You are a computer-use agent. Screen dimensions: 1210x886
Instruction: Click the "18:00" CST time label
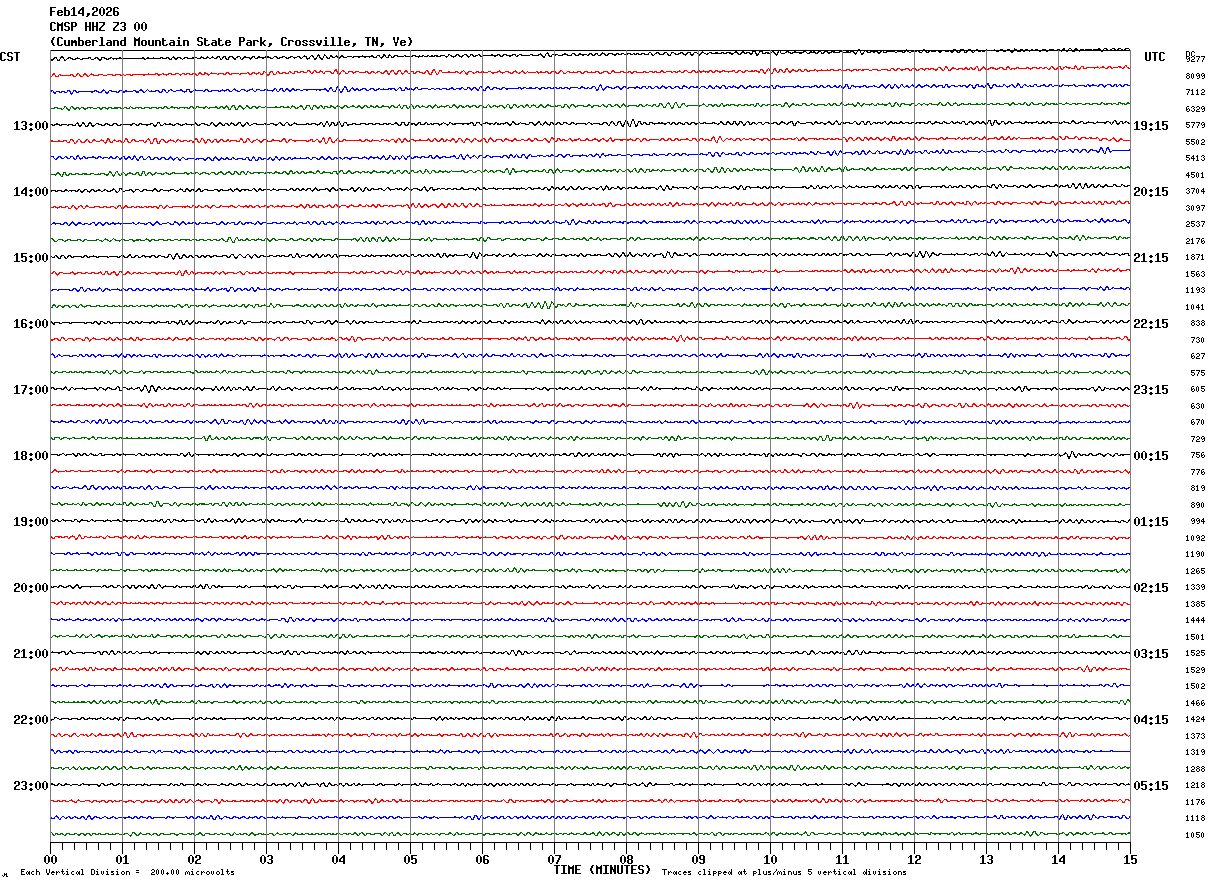(x=30, y=456)
